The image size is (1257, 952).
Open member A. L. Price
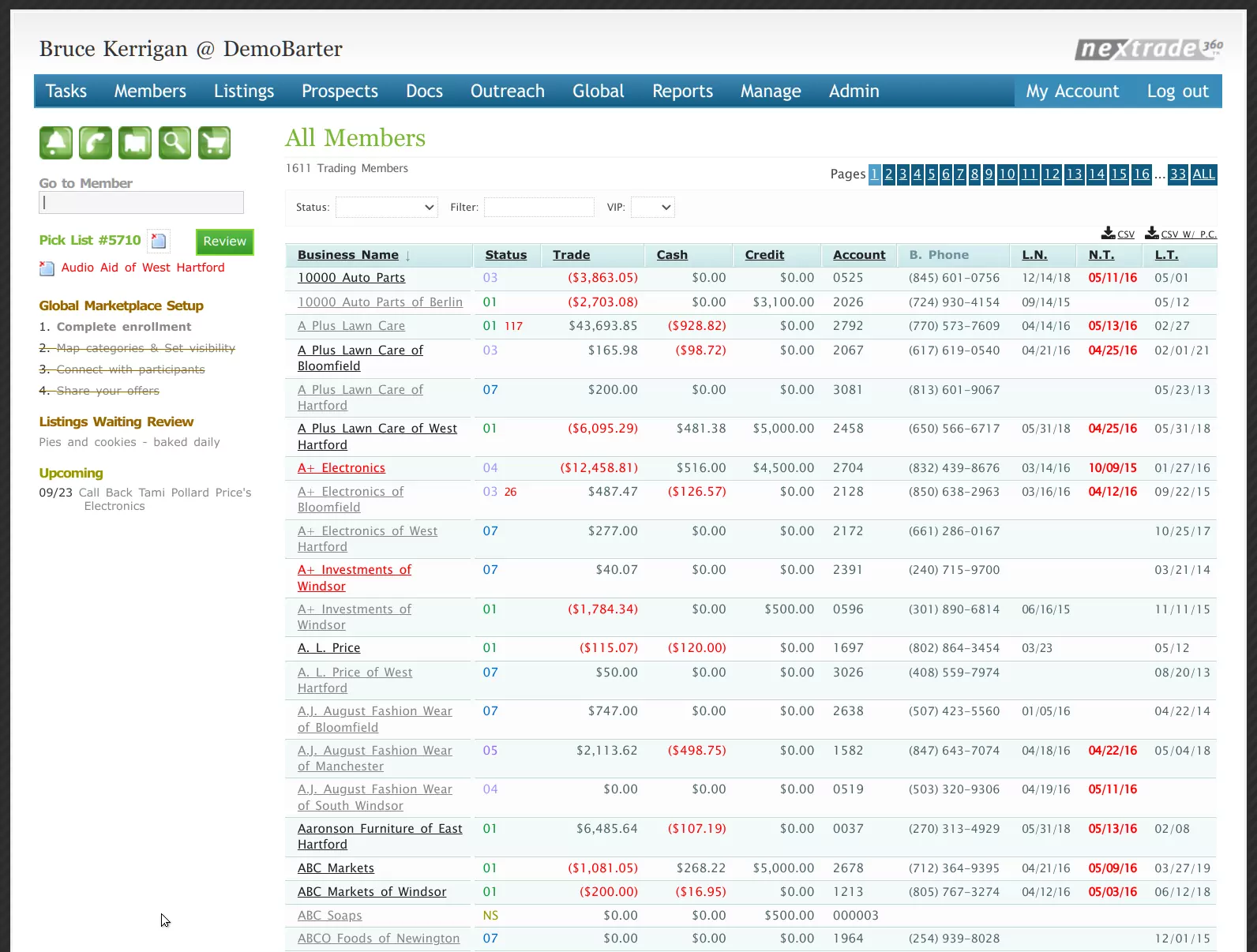(329, 648)
